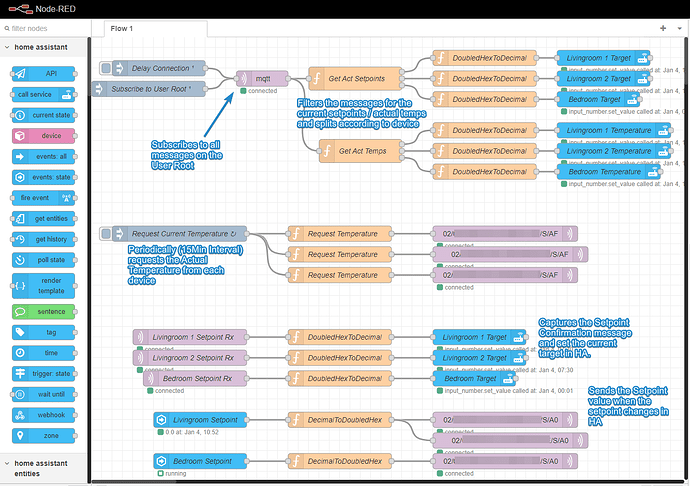Image resolution: width=690 pixels, height=486 pixels.
Task: Click the Bedroom Setpoint Rx node
Action: click(x=192, y=379)
